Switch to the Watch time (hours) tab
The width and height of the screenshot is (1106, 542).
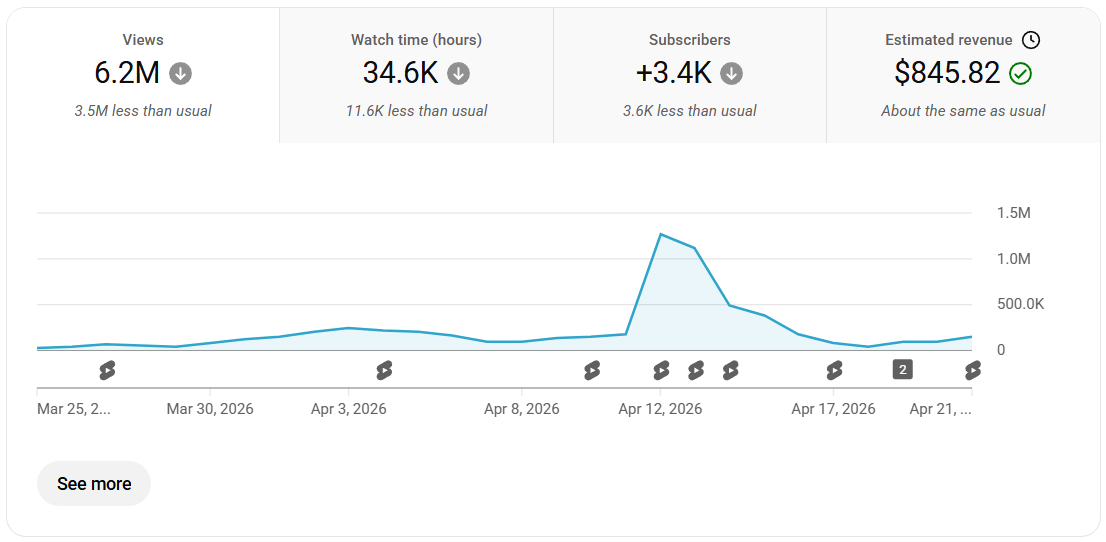(x=416, y=76)
